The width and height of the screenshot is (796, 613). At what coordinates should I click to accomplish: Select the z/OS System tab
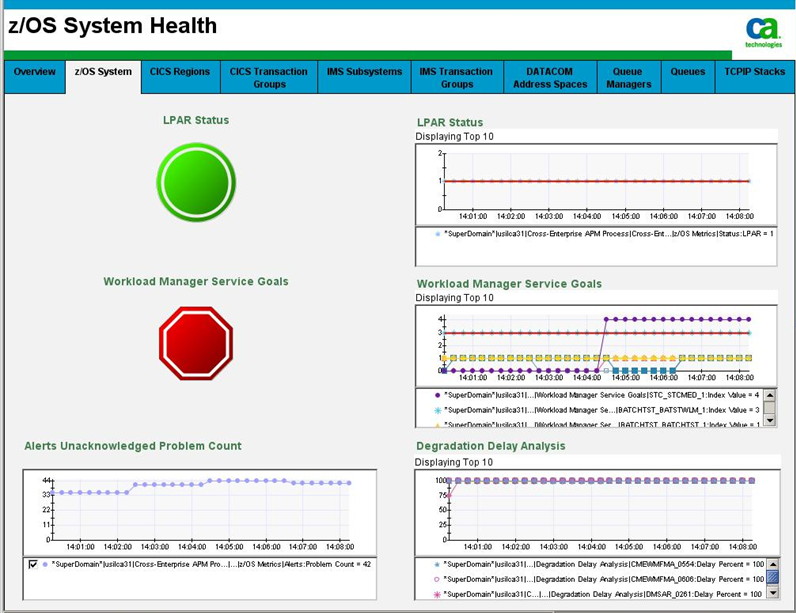[103, 77]
